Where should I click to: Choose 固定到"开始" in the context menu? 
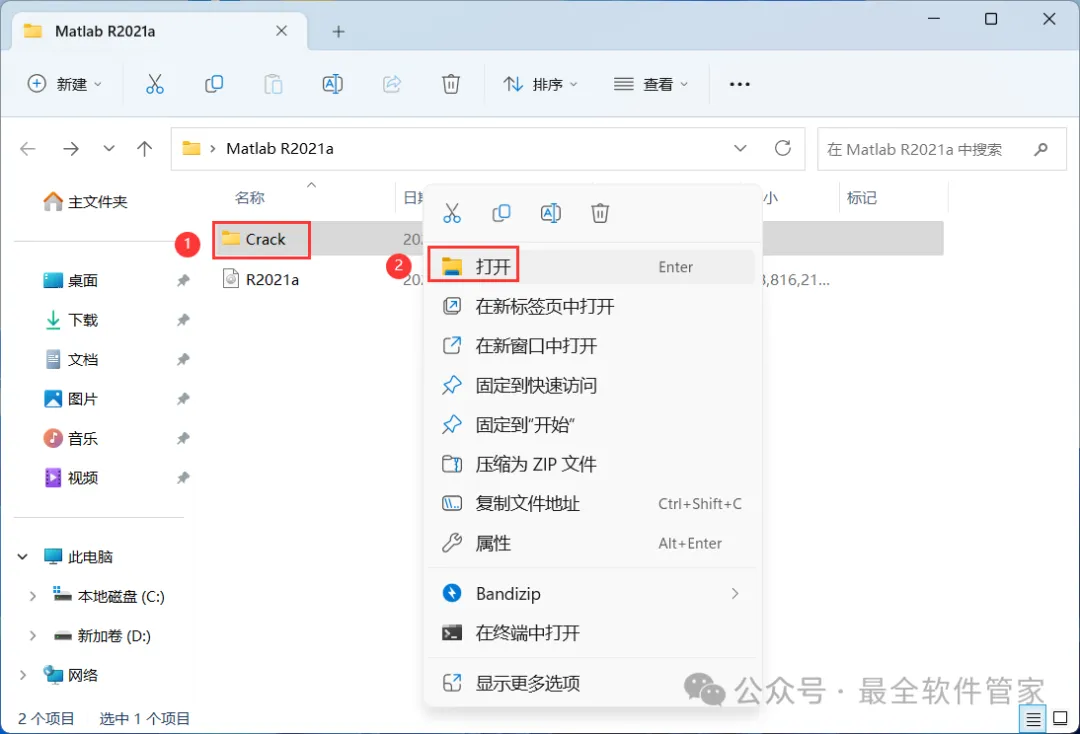591,425
